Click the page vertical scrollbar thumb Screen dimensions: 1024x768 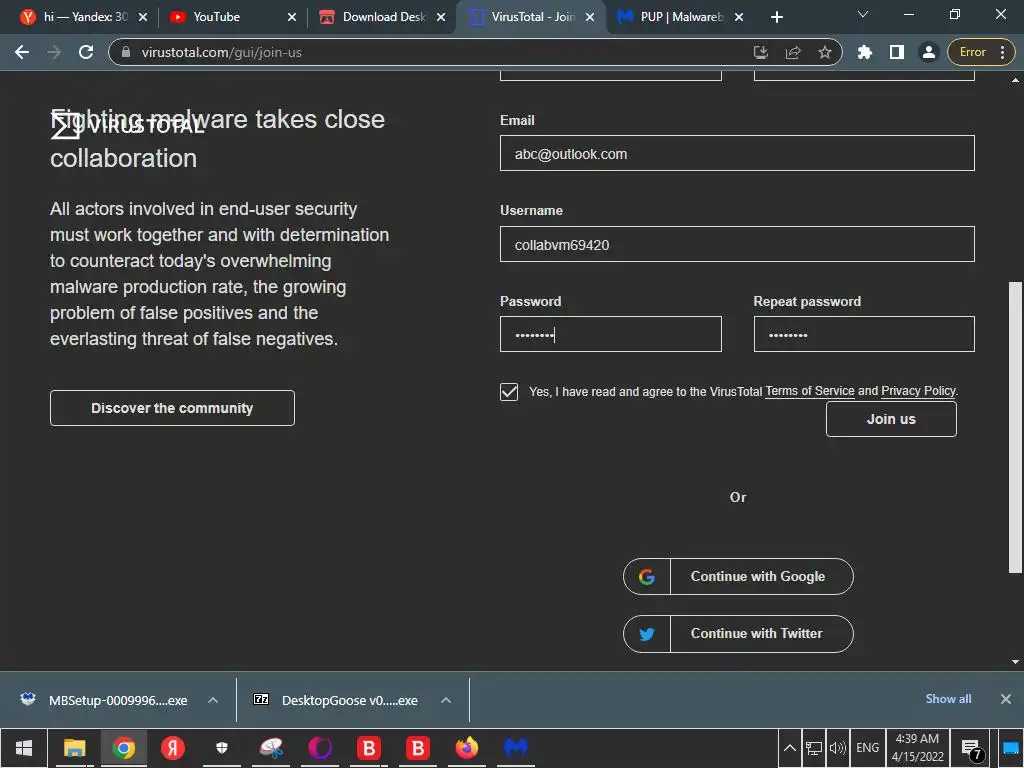[x=1015, y=426]
